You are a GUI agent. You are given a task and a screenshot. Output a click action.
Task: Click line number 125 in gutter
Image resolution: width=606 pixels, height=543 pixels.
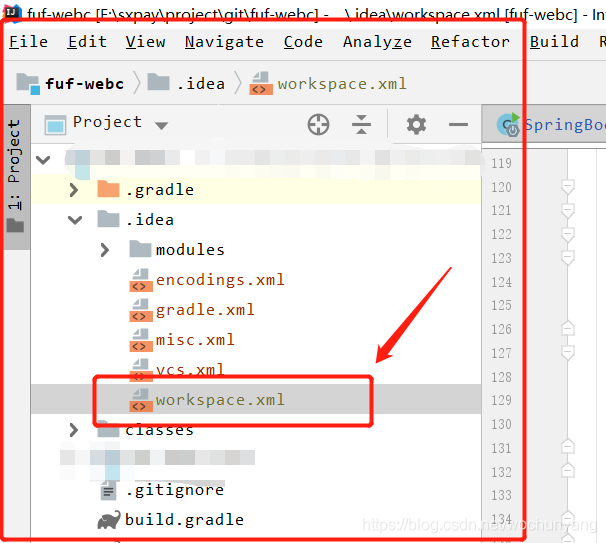(501, 305)
